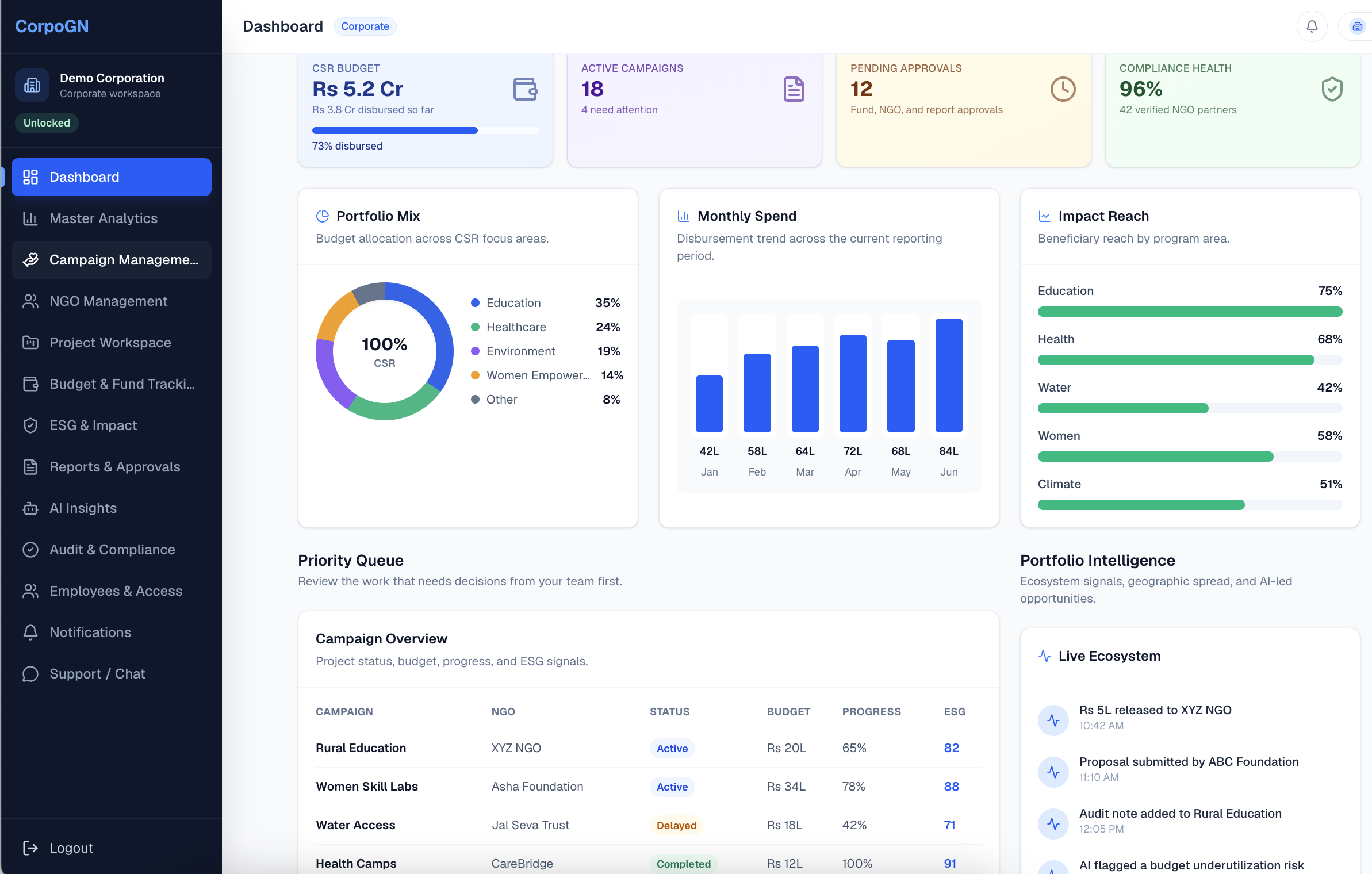The image size is (1372, 874).
Task: Click the clock icon on Pending Approvals card
Action: coord(1063,89)
